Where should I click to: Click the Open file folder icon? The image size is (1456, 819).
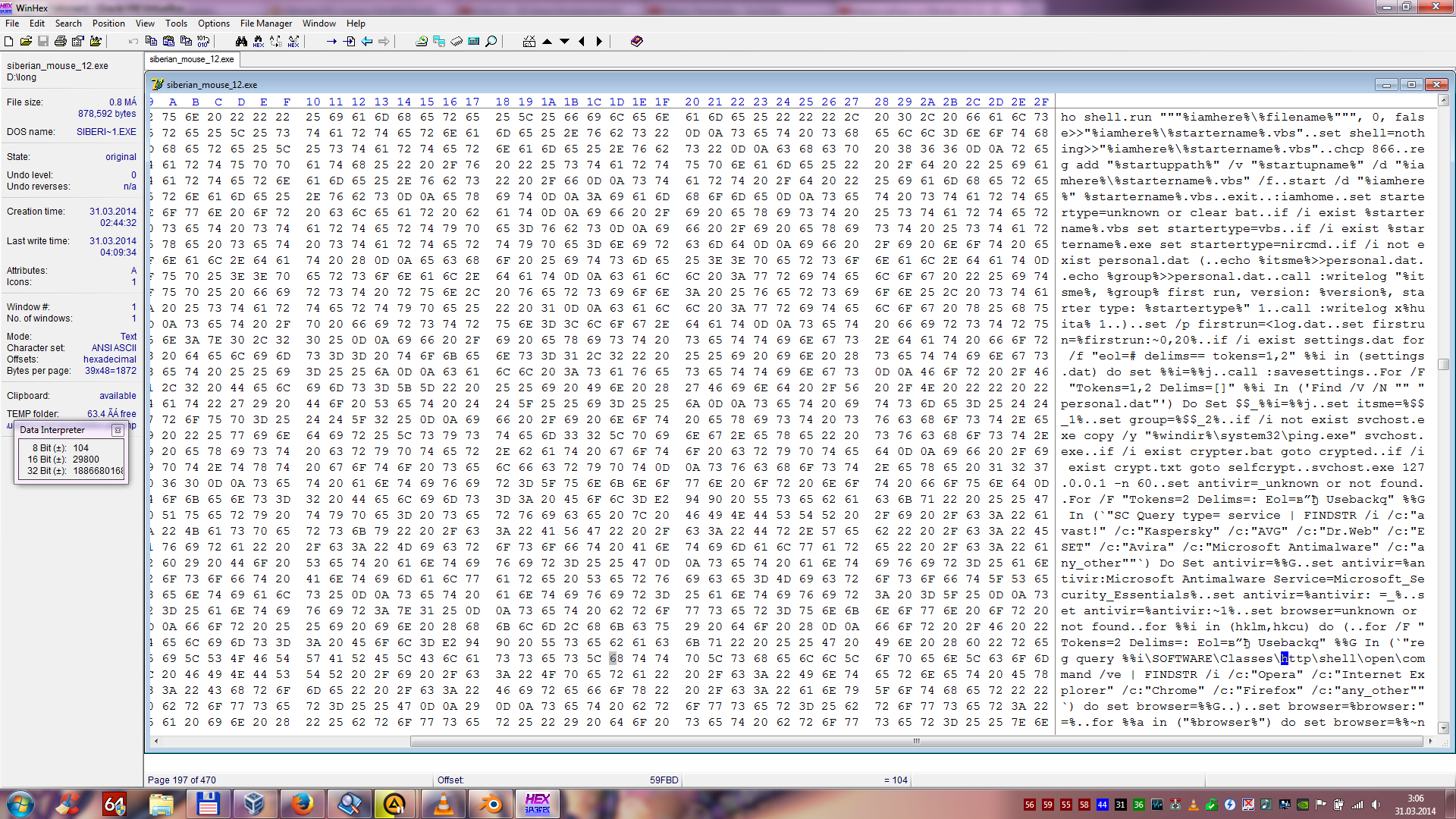coord(26,42)
